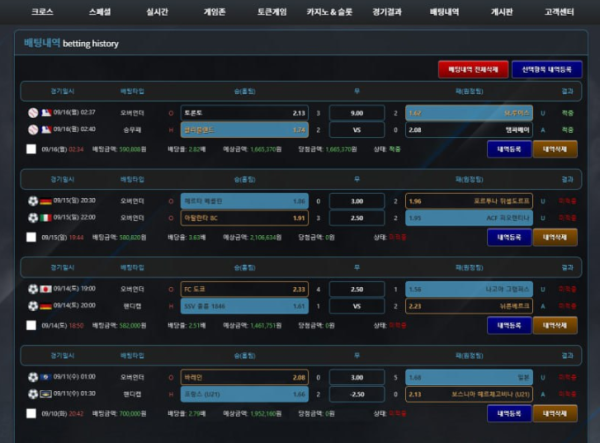Image resolution: width=600 pixels, height=443 pixels.
Task: Click 내역등록 for 09/10 20:42 bet
Action: [509, 413]
